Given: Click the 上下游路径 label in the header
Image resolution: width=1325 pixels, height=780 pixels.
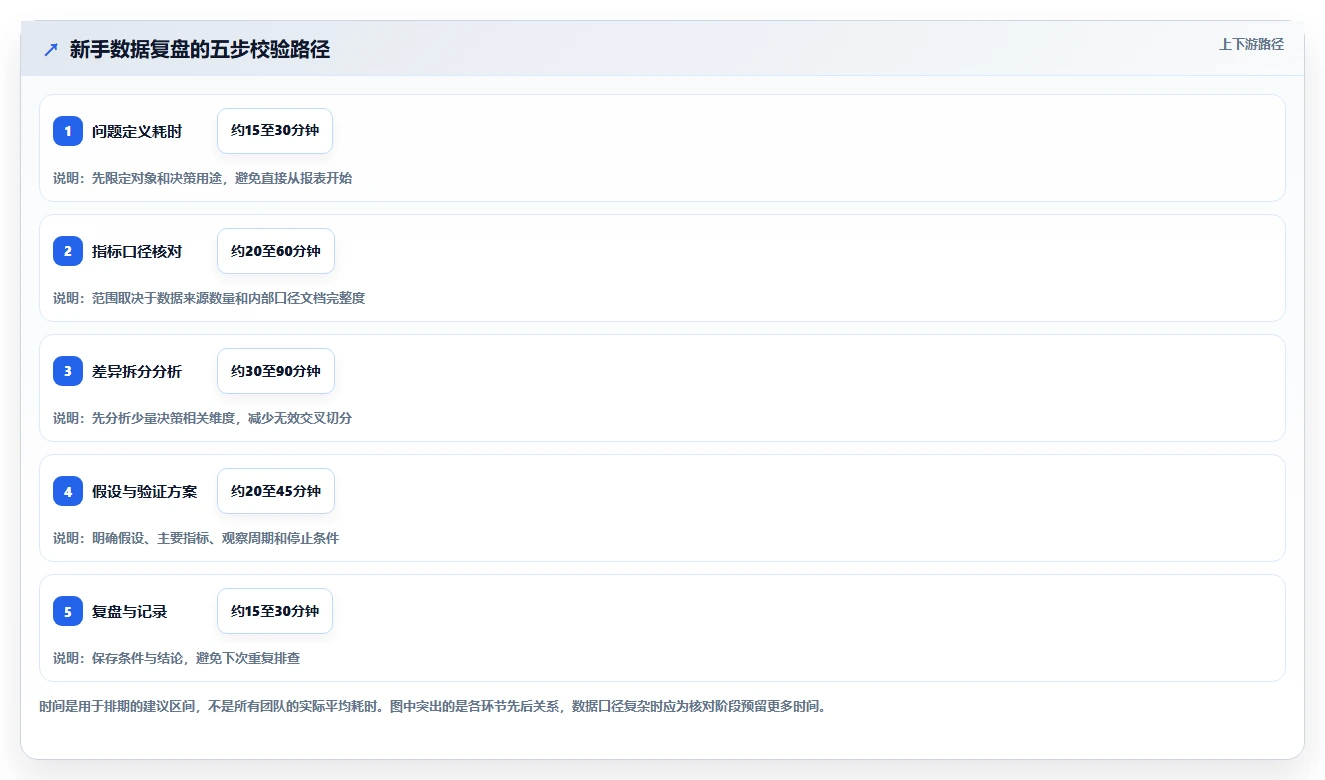Looking at the screenshot, I should tap(1251, 45).
